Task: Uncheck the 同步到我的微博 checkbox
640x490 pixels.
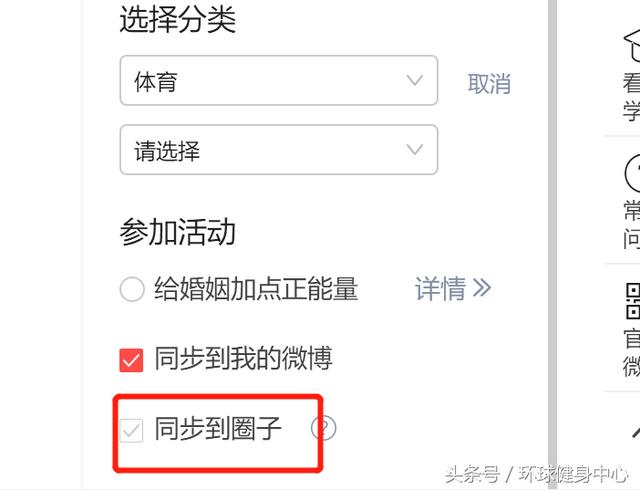Action: tap(131, 360)
